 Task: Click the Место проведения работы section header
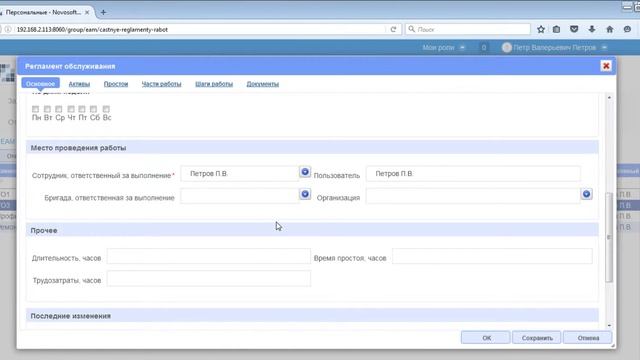pyautogui.click(x=312, y=148)
